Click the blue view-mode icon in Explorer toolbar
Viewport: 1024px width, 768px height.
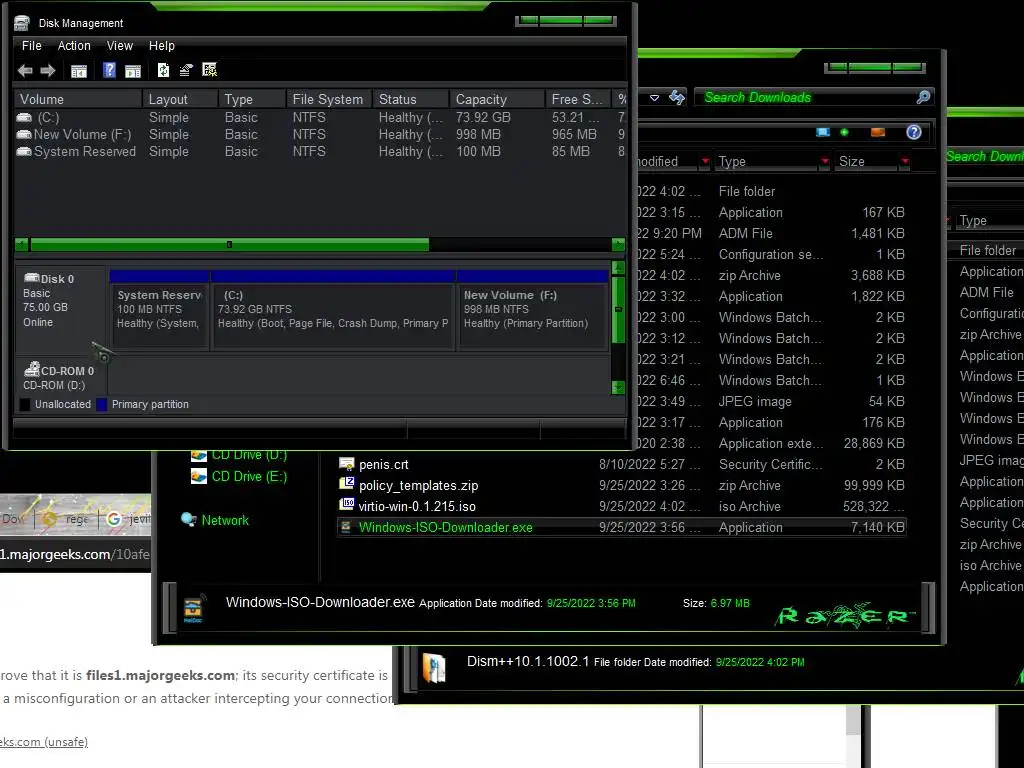point(823,133)
